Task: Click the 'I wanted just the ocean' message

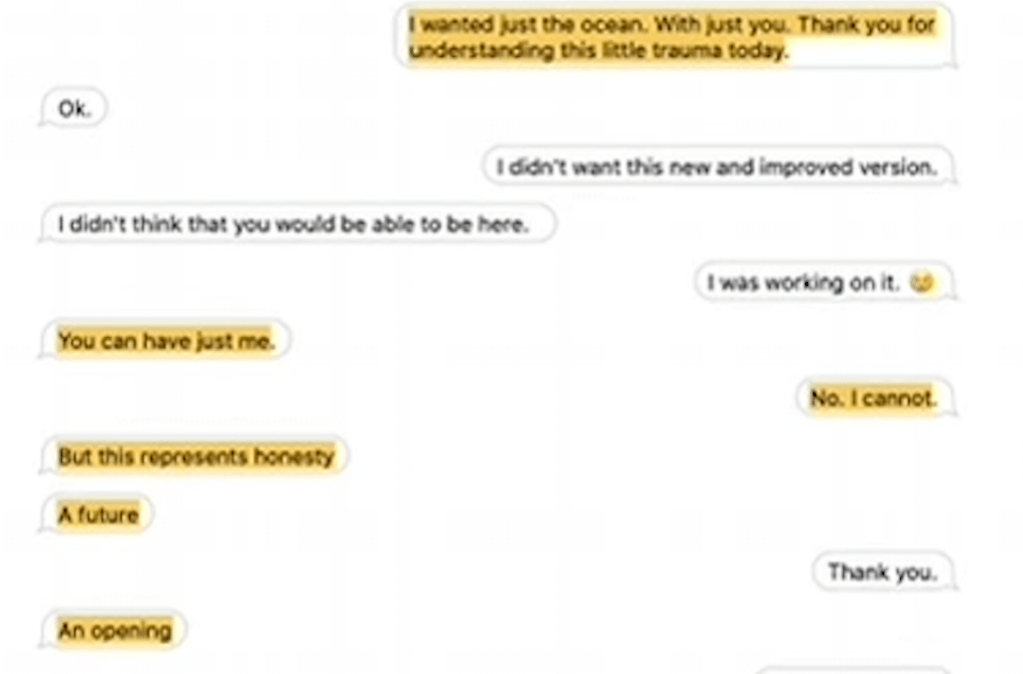Action: 675,37
